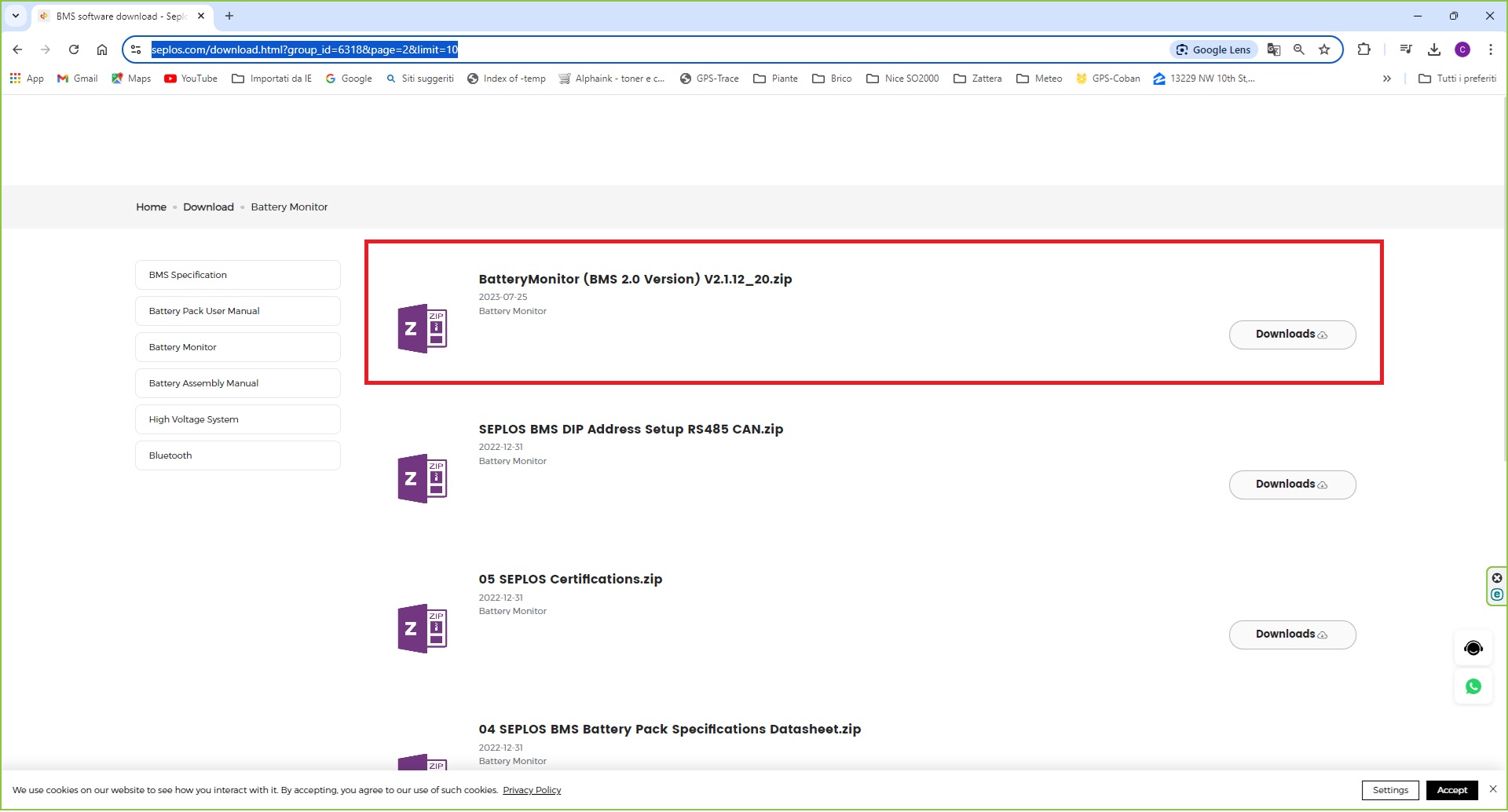The width and height of the screenshot is (1508, 812).
Task: Open the Chrome downloads icon
Action: [x=1434, y=49]
